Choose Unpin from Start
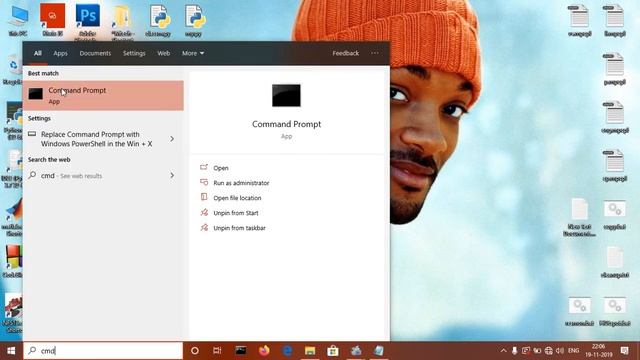 pyautogui.click(x=236, y=213)
